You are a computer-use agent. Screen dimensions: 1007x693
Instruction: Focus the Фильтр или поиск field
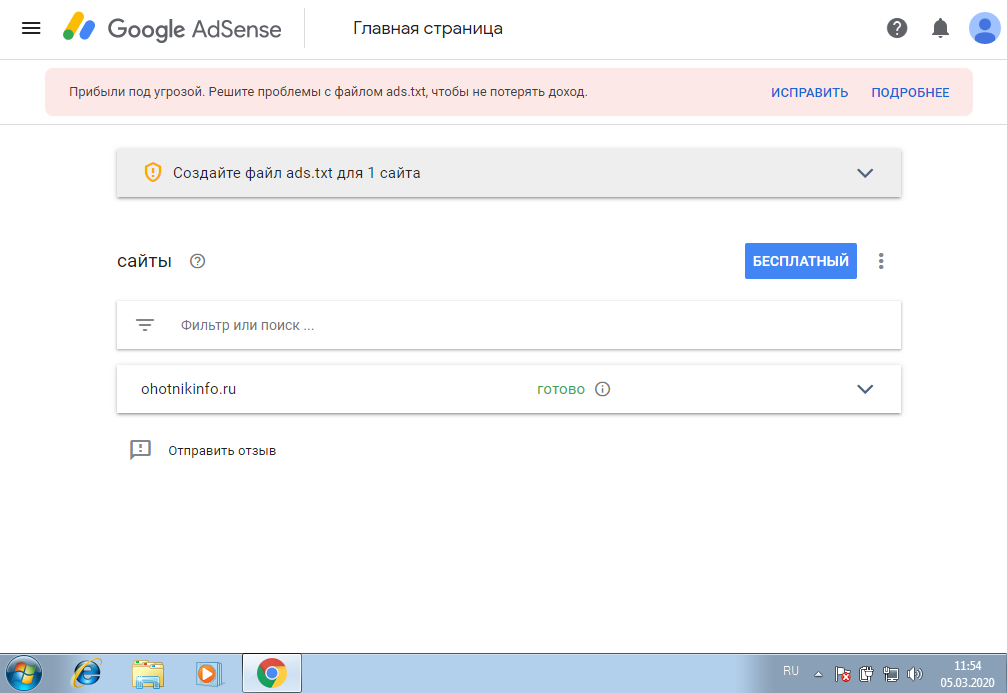509,325
